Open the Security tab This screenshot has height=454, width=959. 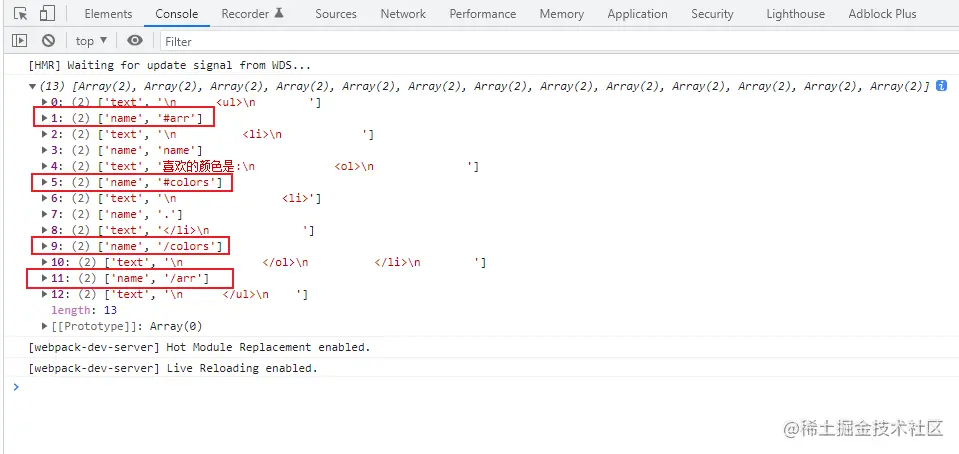(712, 13)
